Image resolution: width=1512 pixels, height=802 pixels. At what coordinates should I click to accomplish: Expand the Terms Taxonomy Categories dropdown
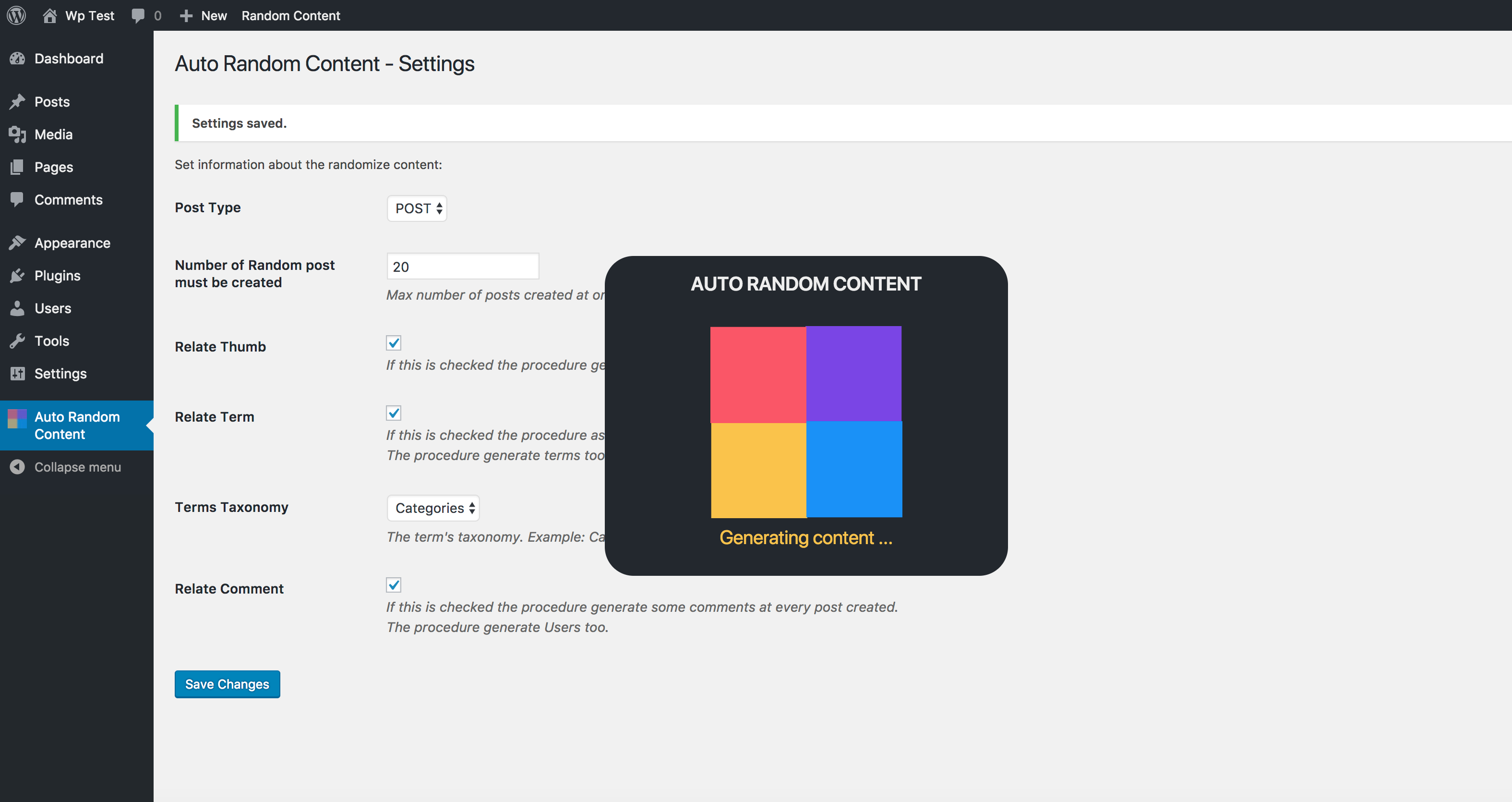(x=433, y=508)
